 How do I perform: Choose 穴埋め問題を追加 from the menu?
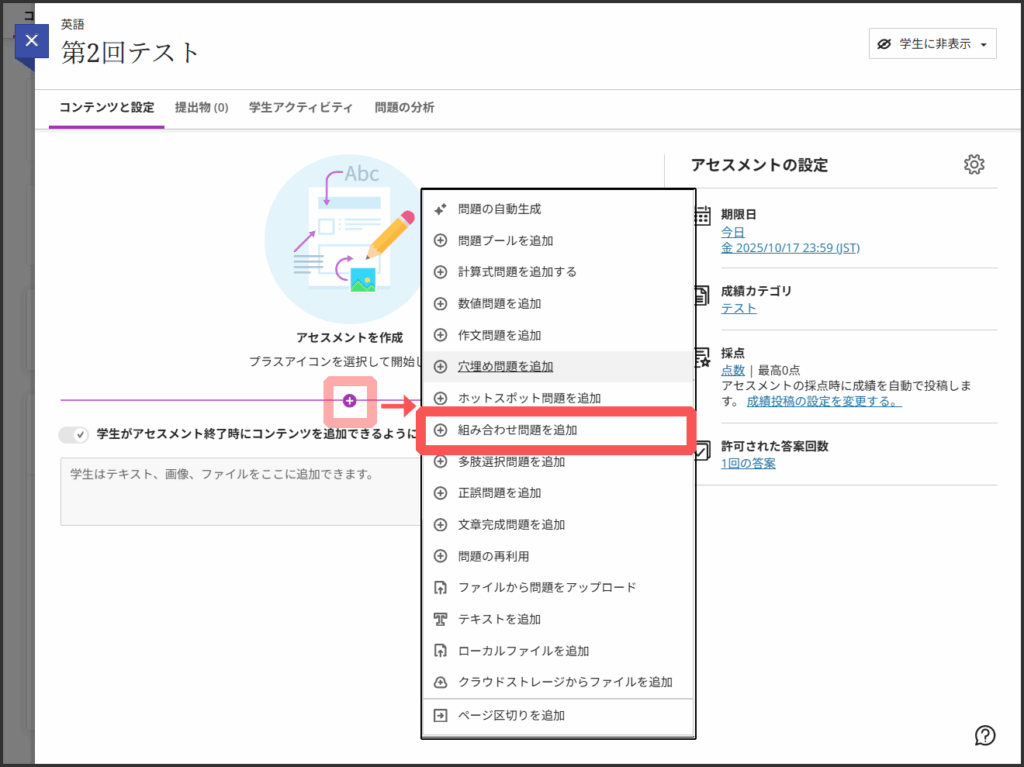tap(505, 367)
